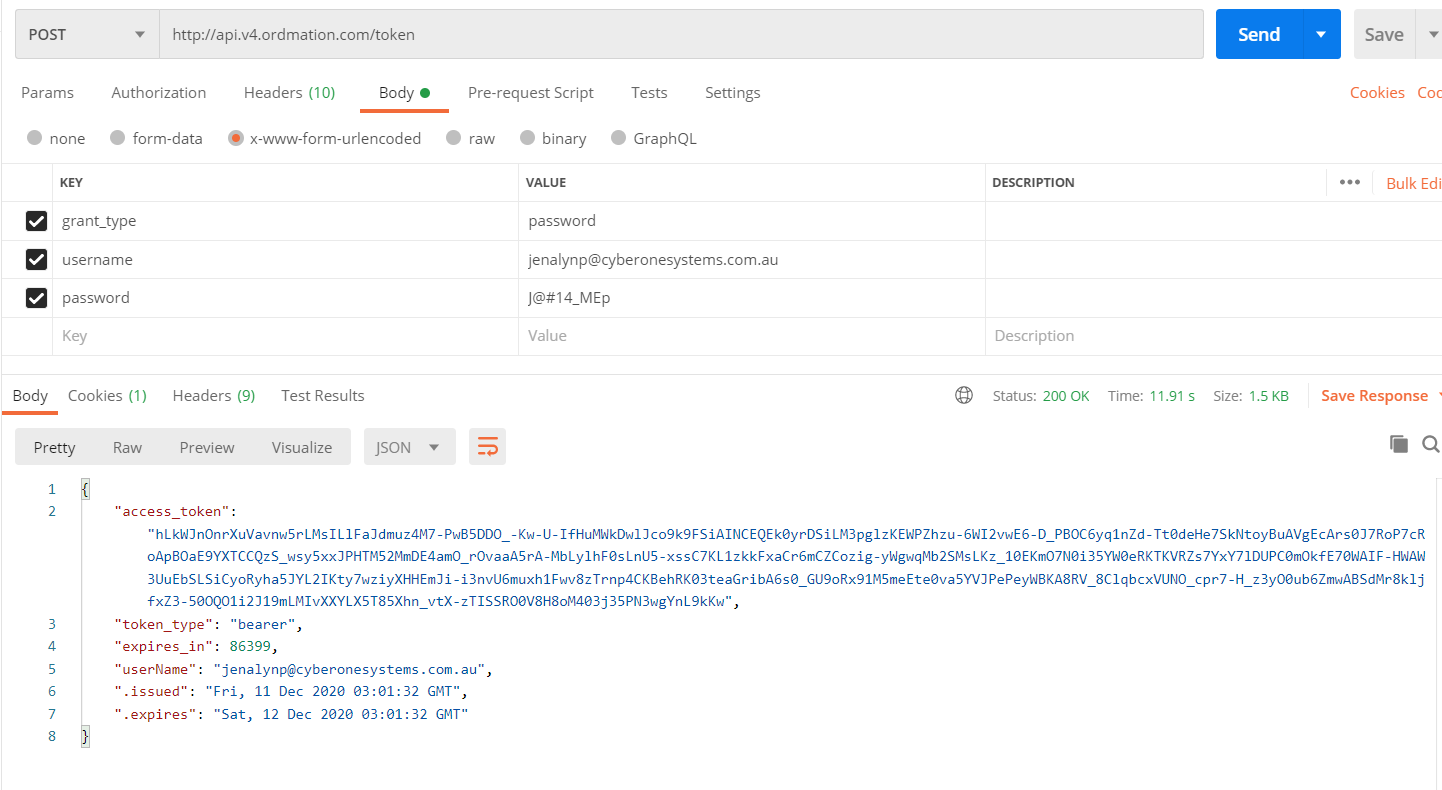The height and width of the screenshot is (790, 1442).
Task: Switch to the Authorization tab
Action: pyautogui.click(x=158, y=93)
